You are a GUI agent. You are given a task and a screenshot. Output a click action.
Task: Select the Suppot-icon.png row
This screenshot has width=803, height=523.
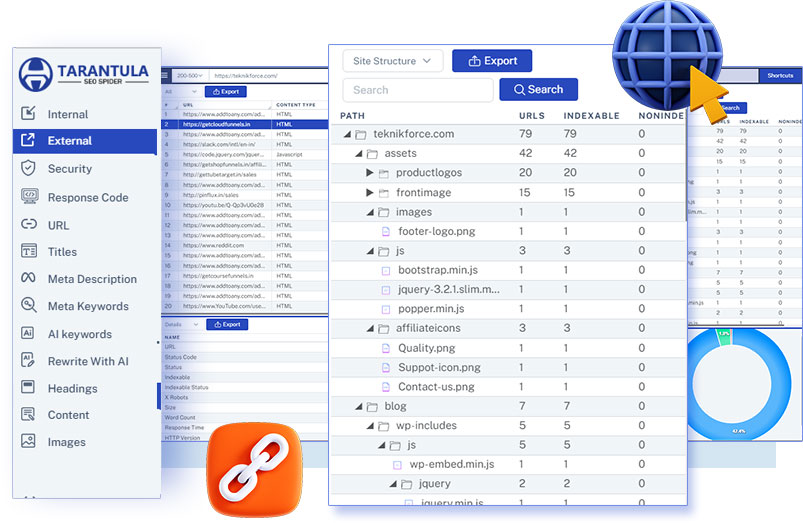click(x=507, y=368)
